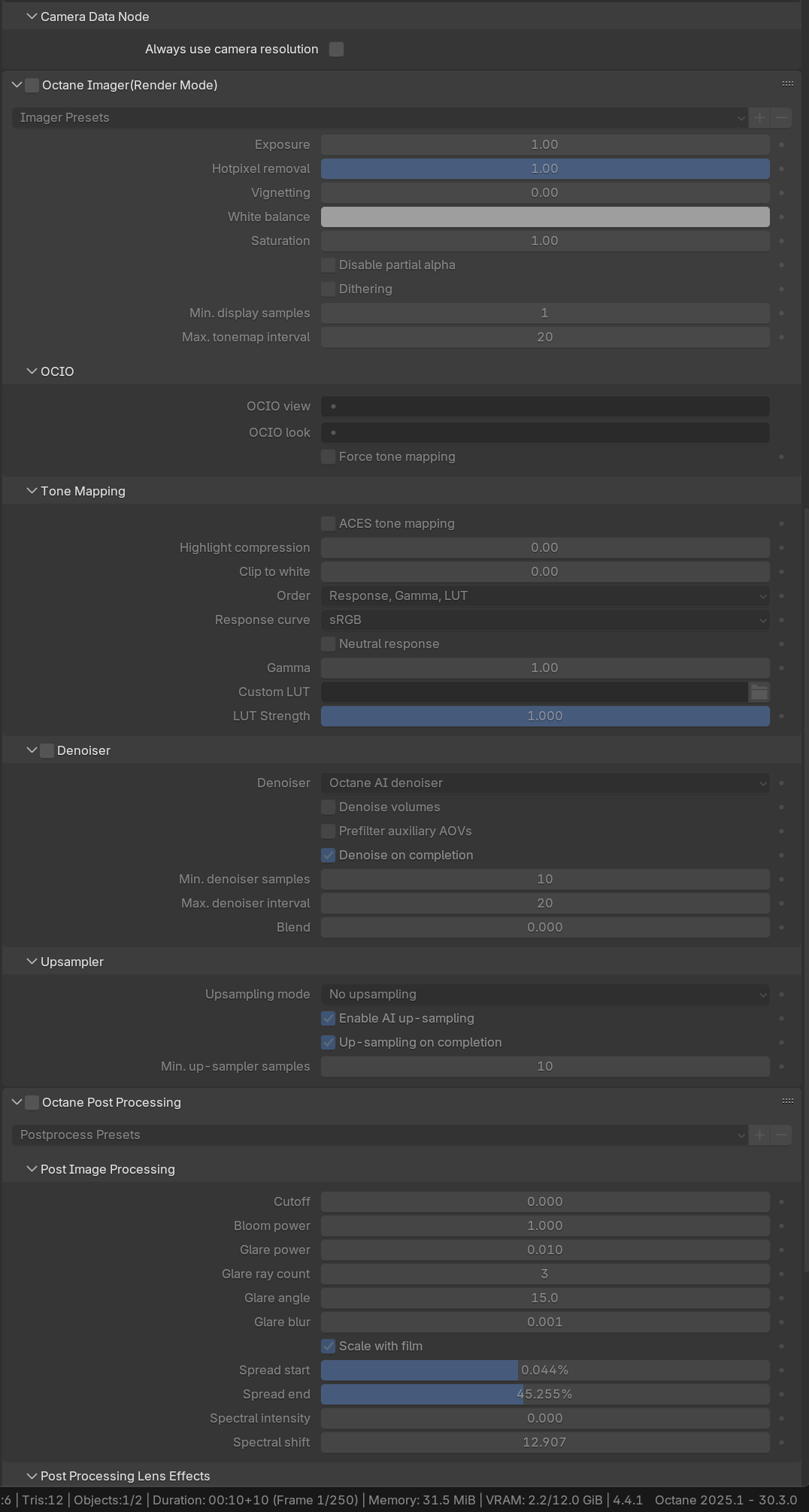This screenshot has height=1512, width=809.
Task: Click the animate dot next to Clip to white
Action: (x=782, y=571)
